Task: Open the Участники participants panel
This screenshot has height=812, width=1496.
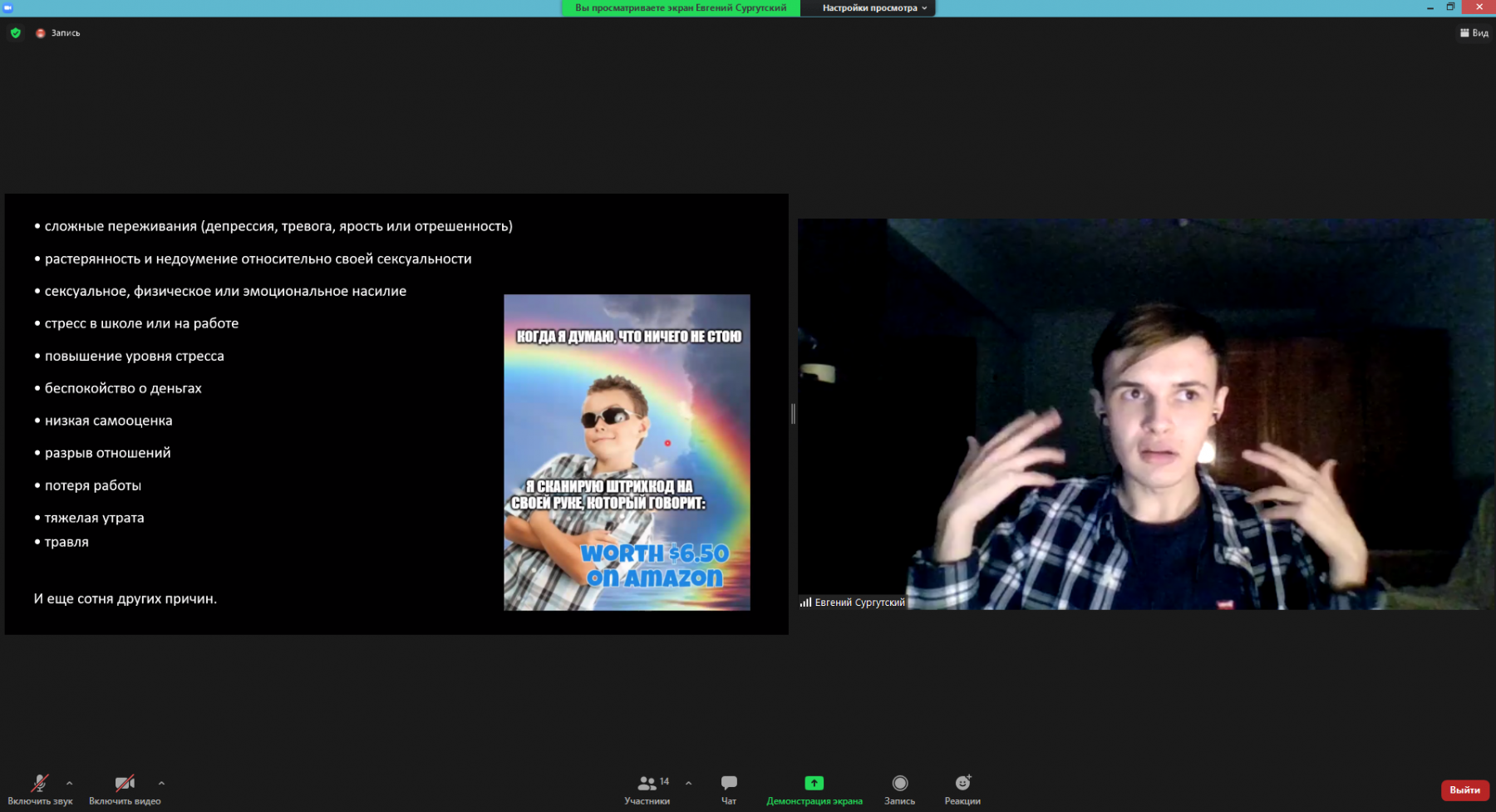Action: [647, 790]
